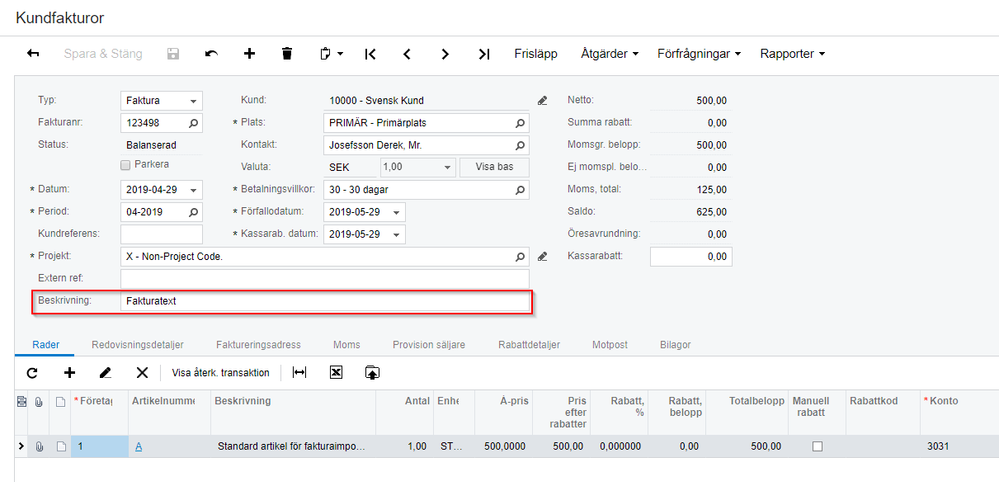This screenshot has width=999, height=482.
Task: Click the back arrow toolbar icon
Action: (33, 54)
